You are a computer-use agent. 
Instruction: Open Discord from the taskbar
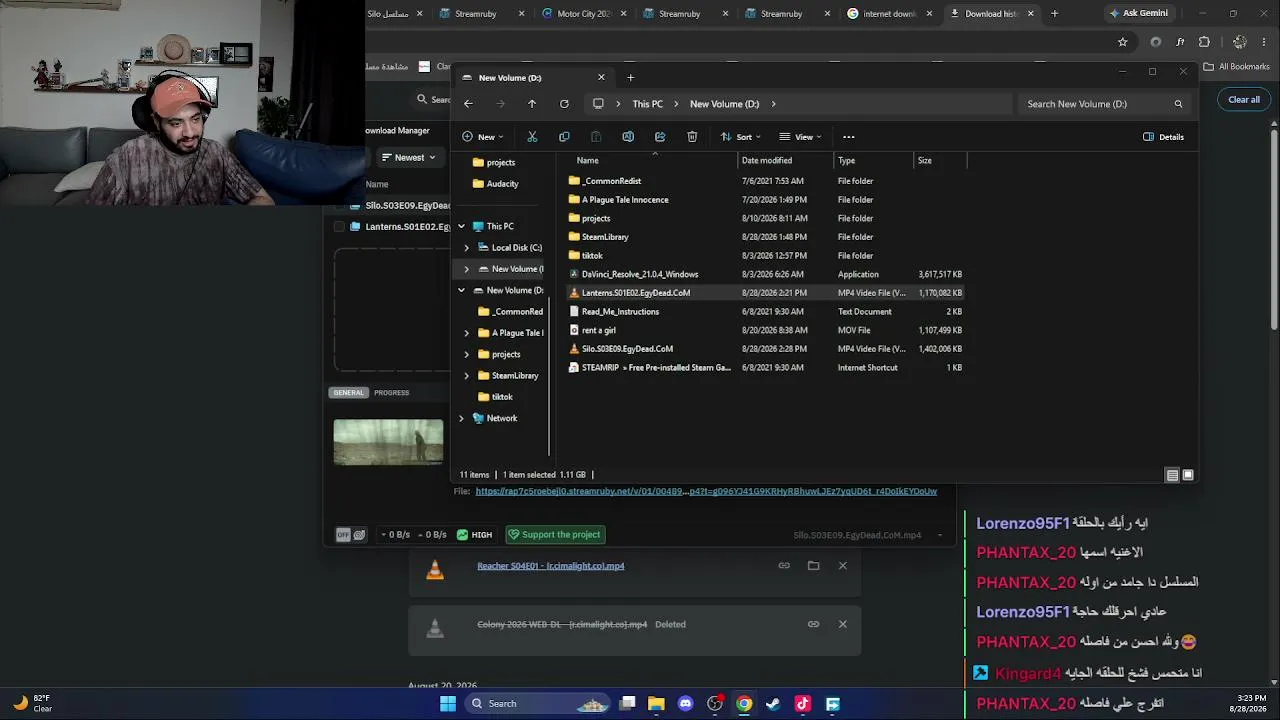coord(685,704)
